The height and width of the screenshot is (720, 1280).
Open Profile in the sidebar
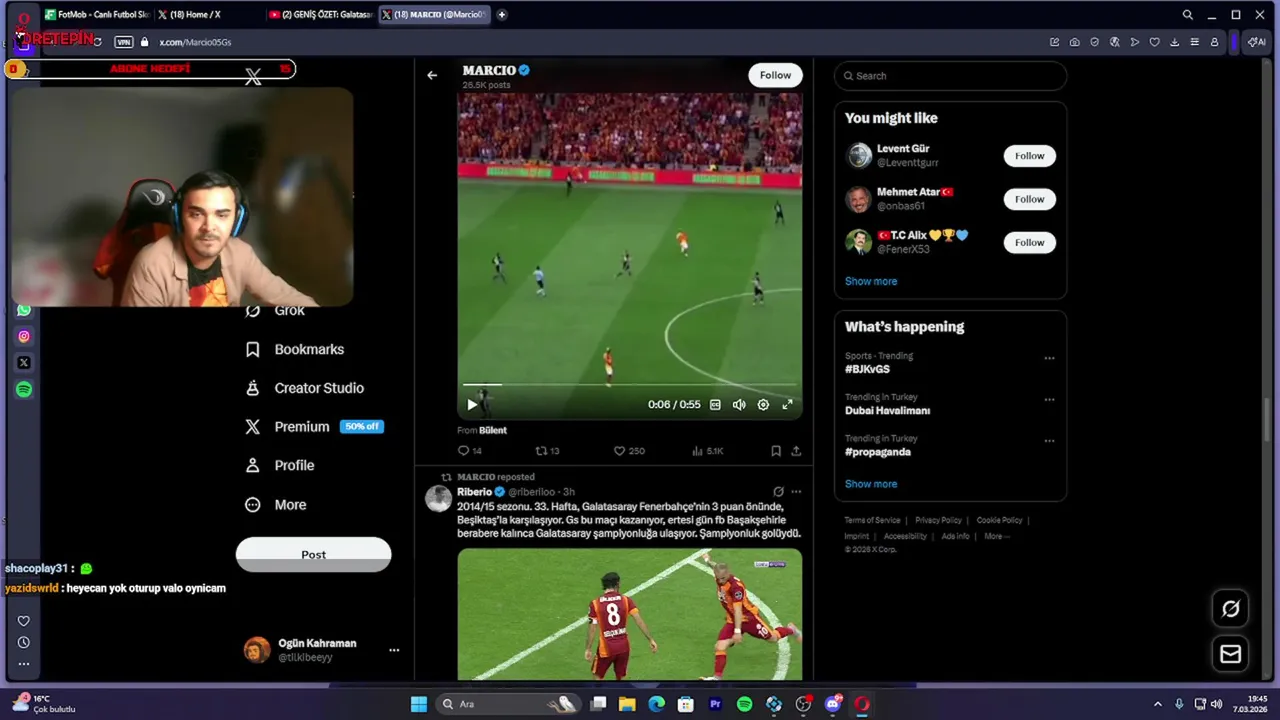[x=280, y=466]
